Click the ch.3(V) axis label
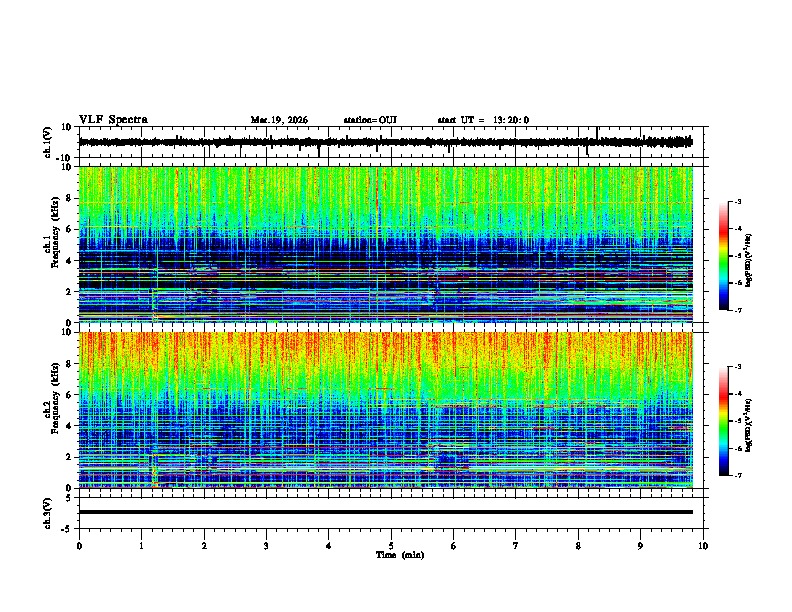Screen dimensions: 792x612 click(48, 513)
